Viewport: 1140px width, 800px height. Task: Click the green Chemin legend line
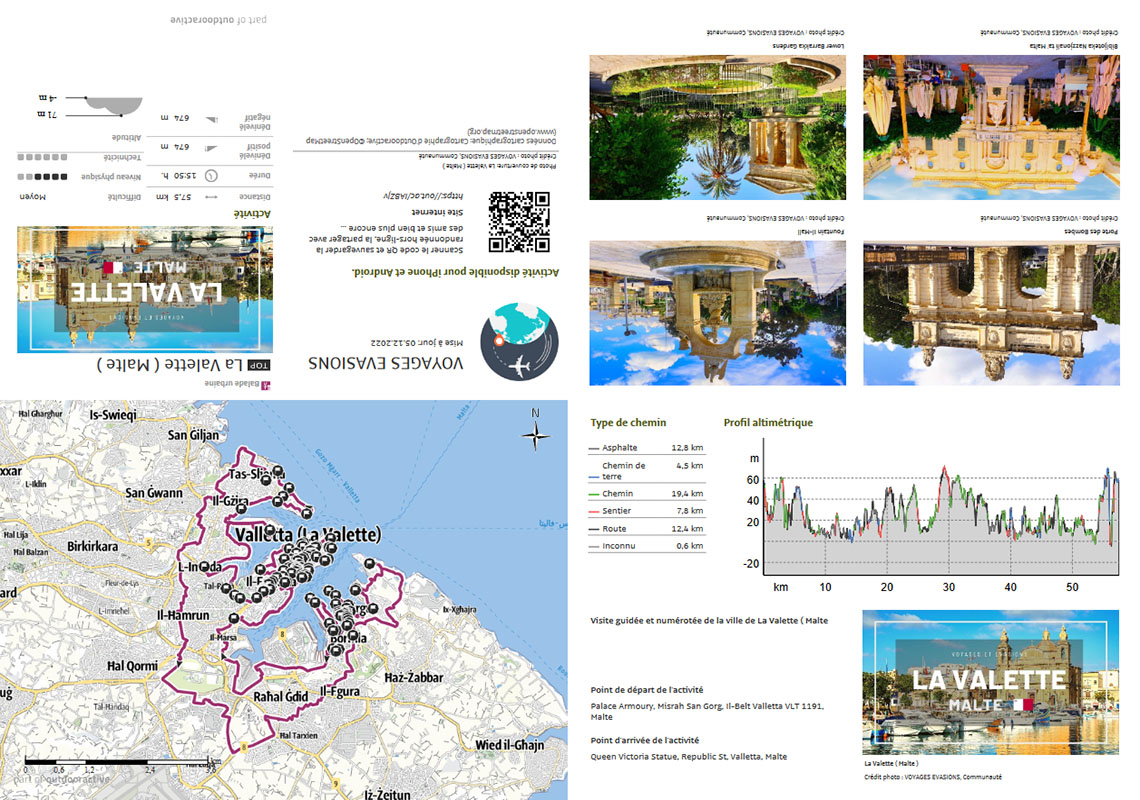[594, 494]
